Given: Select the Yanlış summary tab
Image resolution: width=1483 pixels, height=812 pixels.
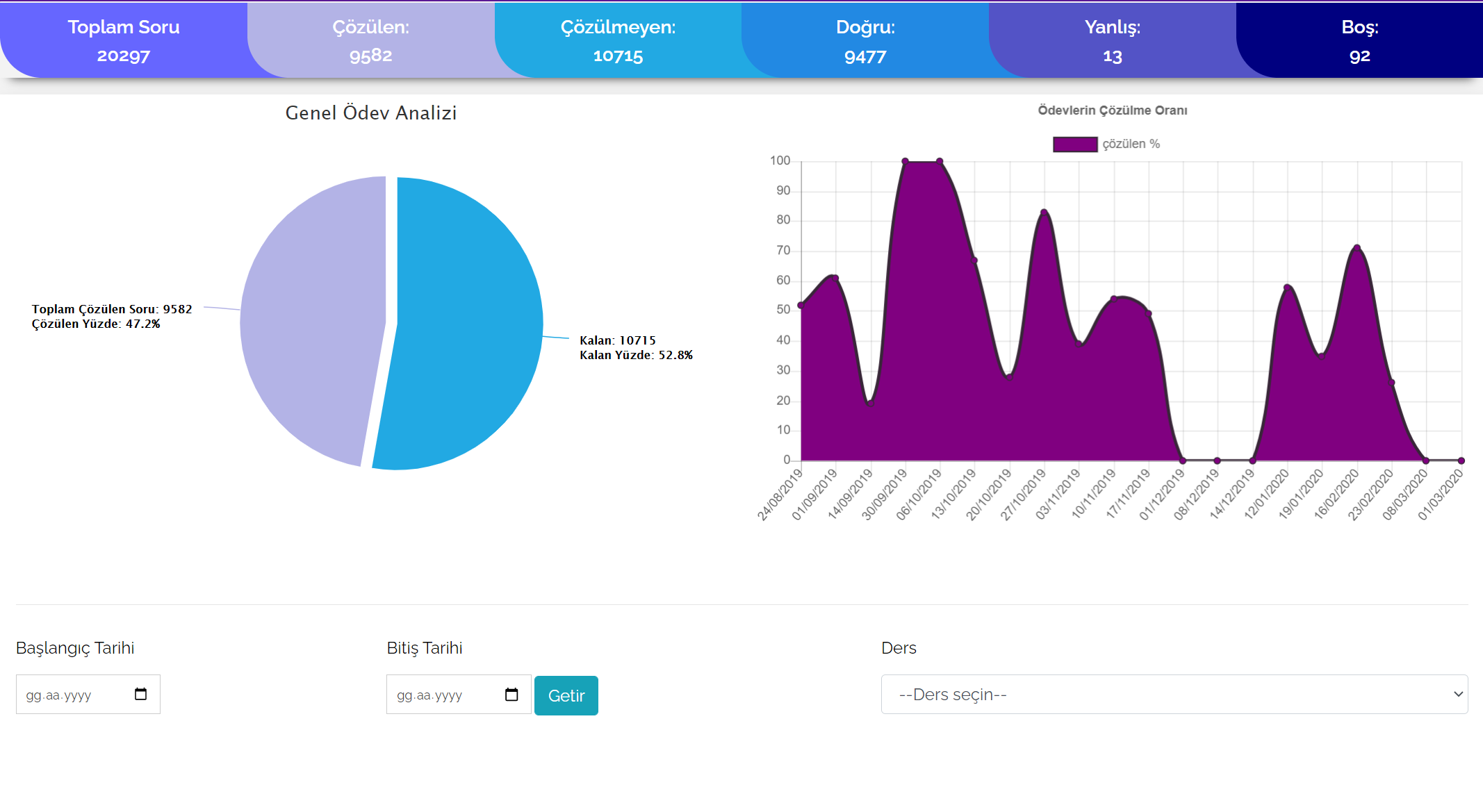Looking at the screenshot, I should [1112, 40].
